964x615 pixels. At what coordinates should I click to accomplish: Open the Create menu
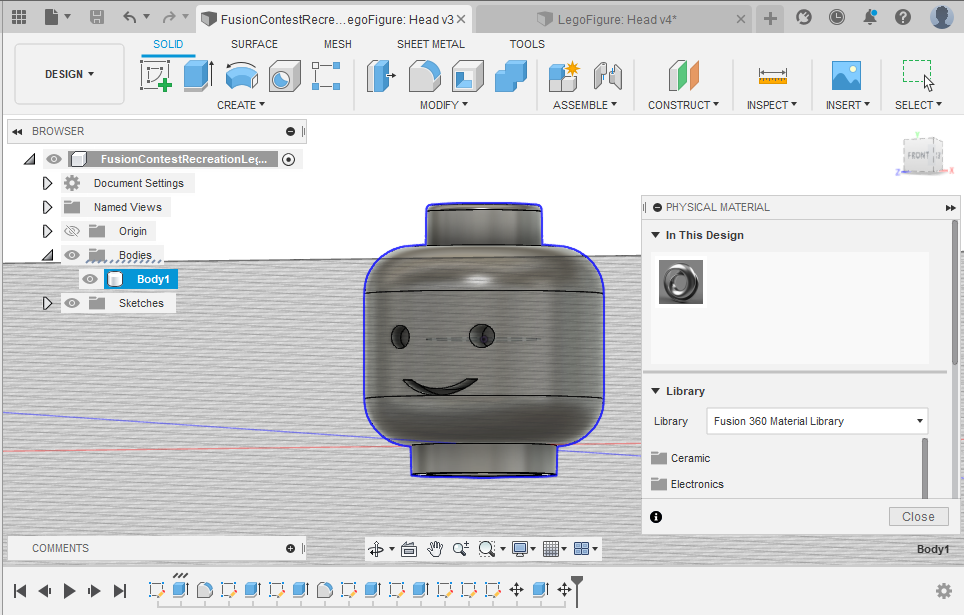point(241,105)
